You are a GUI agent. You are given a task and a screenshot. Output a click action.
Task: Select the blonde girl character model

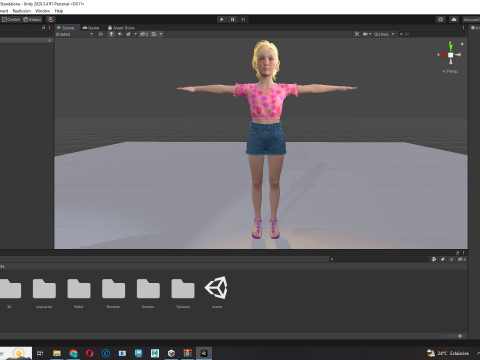pyautogui.click(x=266, y=140)
